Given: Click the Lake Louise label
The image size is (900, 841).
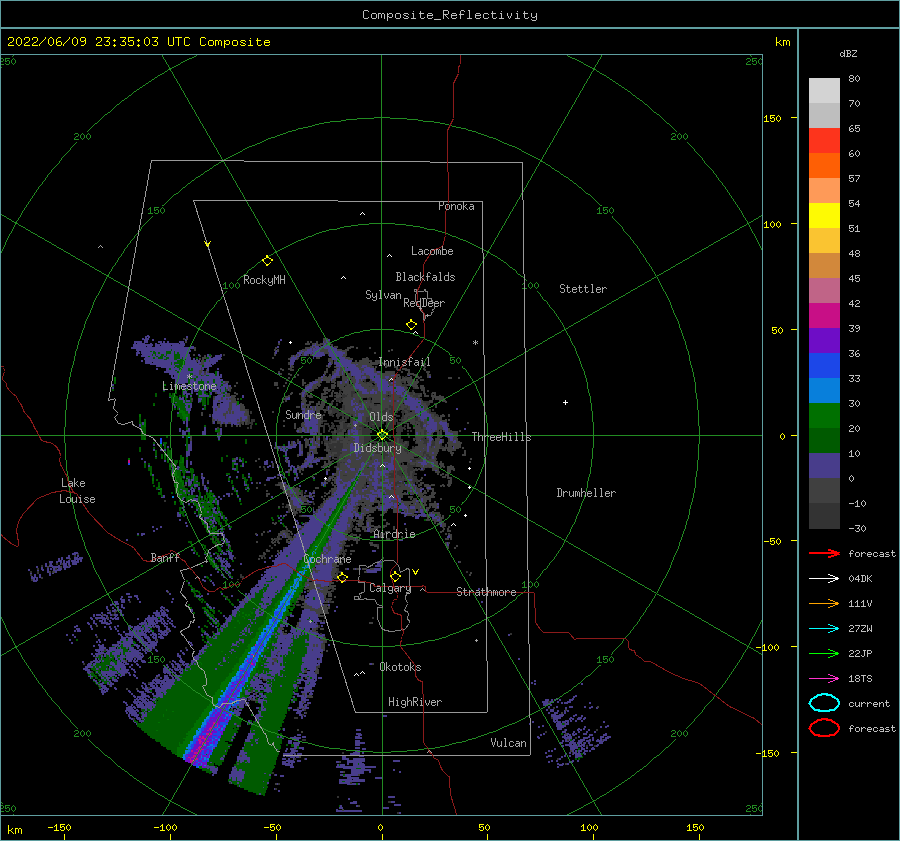Looking at the screenshot, I should coord(77,491).
